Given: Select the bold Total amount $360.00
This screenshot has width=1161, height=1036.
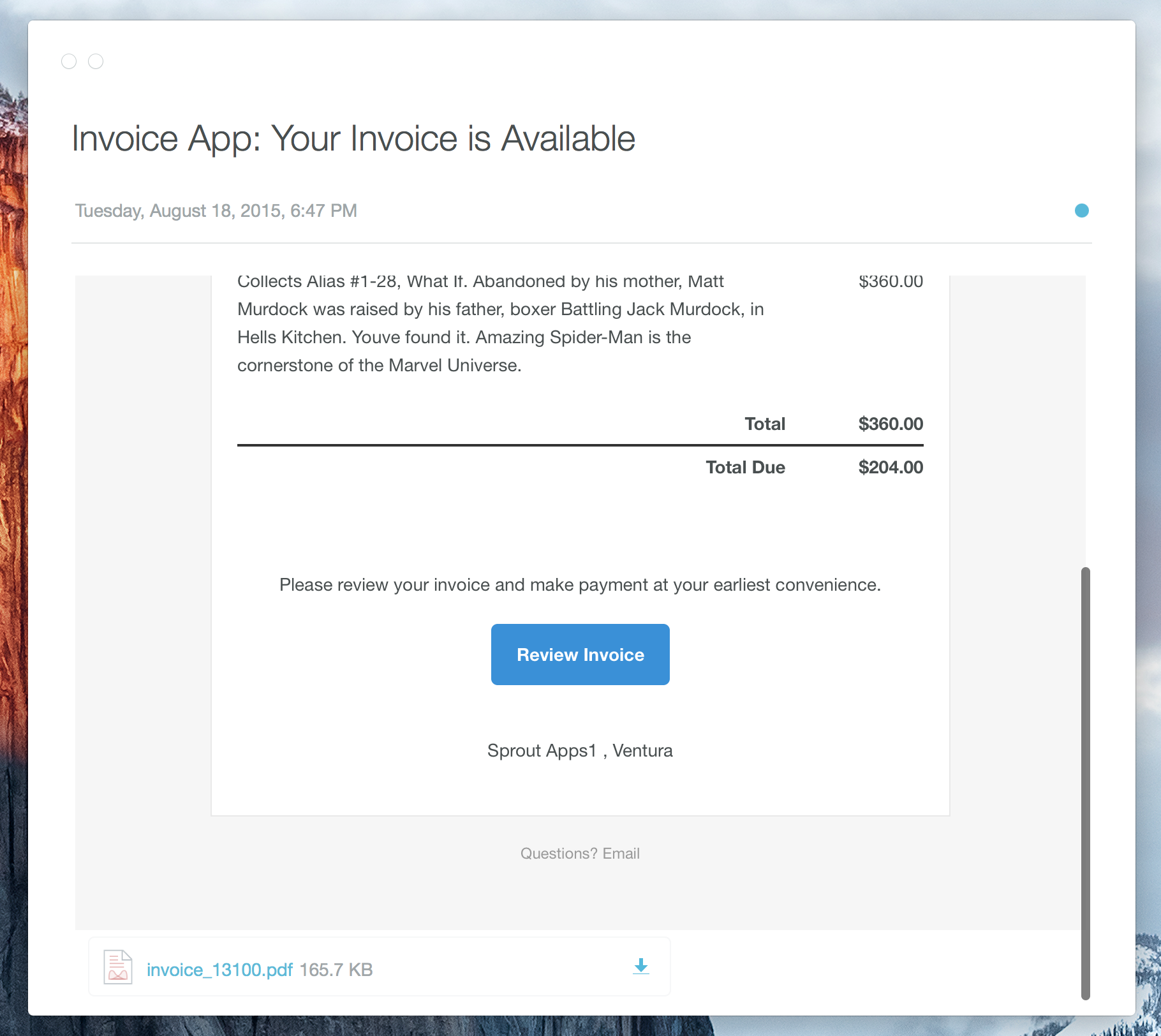Looking at the screenshot, I should pos(891,424).
